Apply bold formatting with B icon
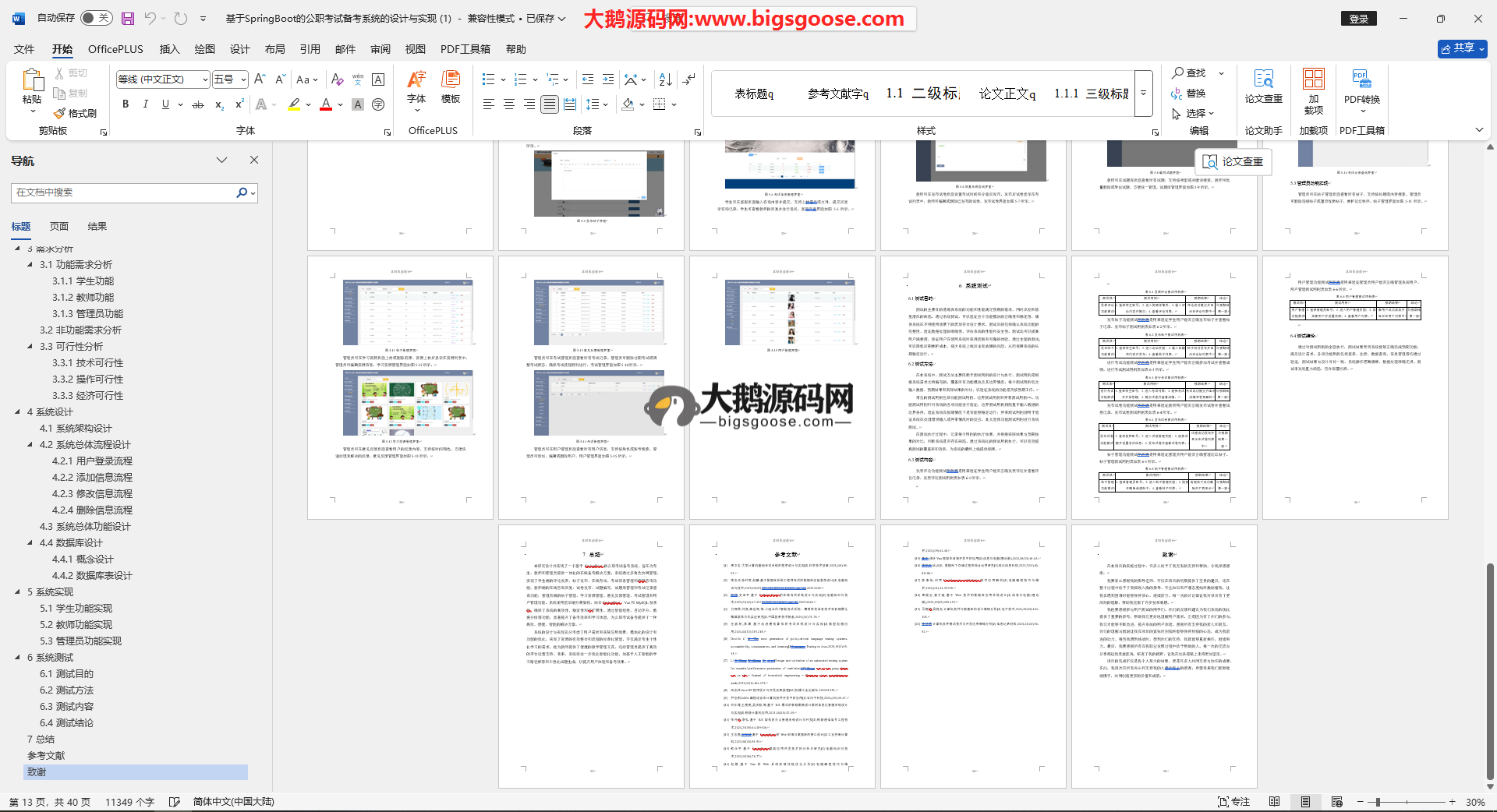 point(126,104)
